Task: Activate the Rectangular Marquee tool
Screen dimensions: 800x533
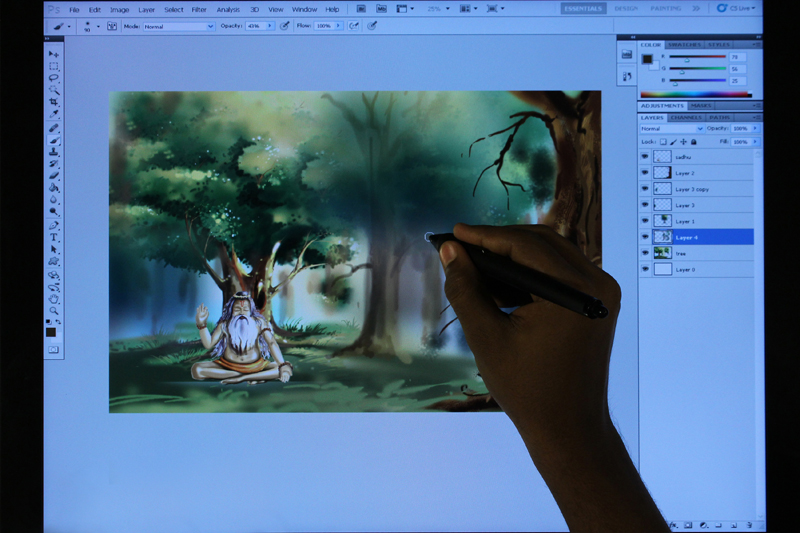Action: [x=54, y=66]
